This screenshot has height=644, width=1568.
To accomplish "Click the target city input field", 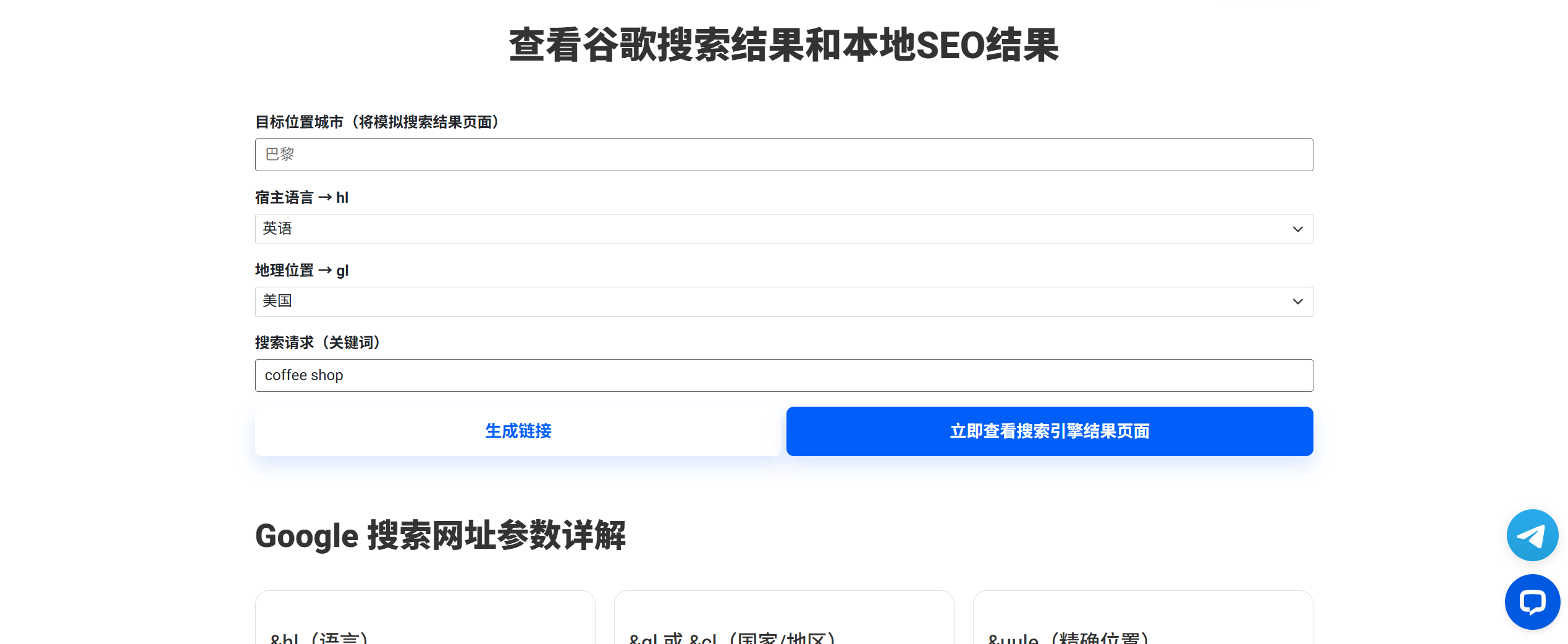I will tap(784, 155).
